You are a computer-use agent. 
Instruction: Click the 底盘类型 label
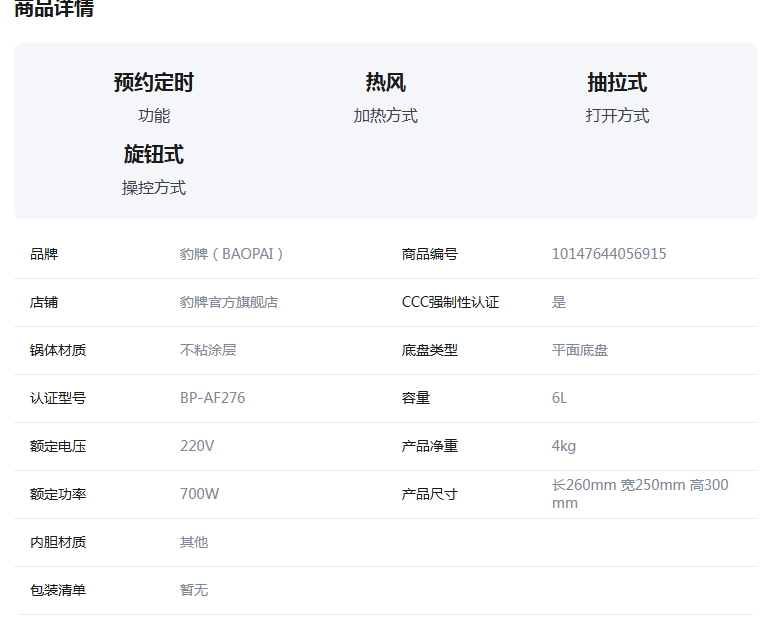pyautogui.click(x=430, y=350)
